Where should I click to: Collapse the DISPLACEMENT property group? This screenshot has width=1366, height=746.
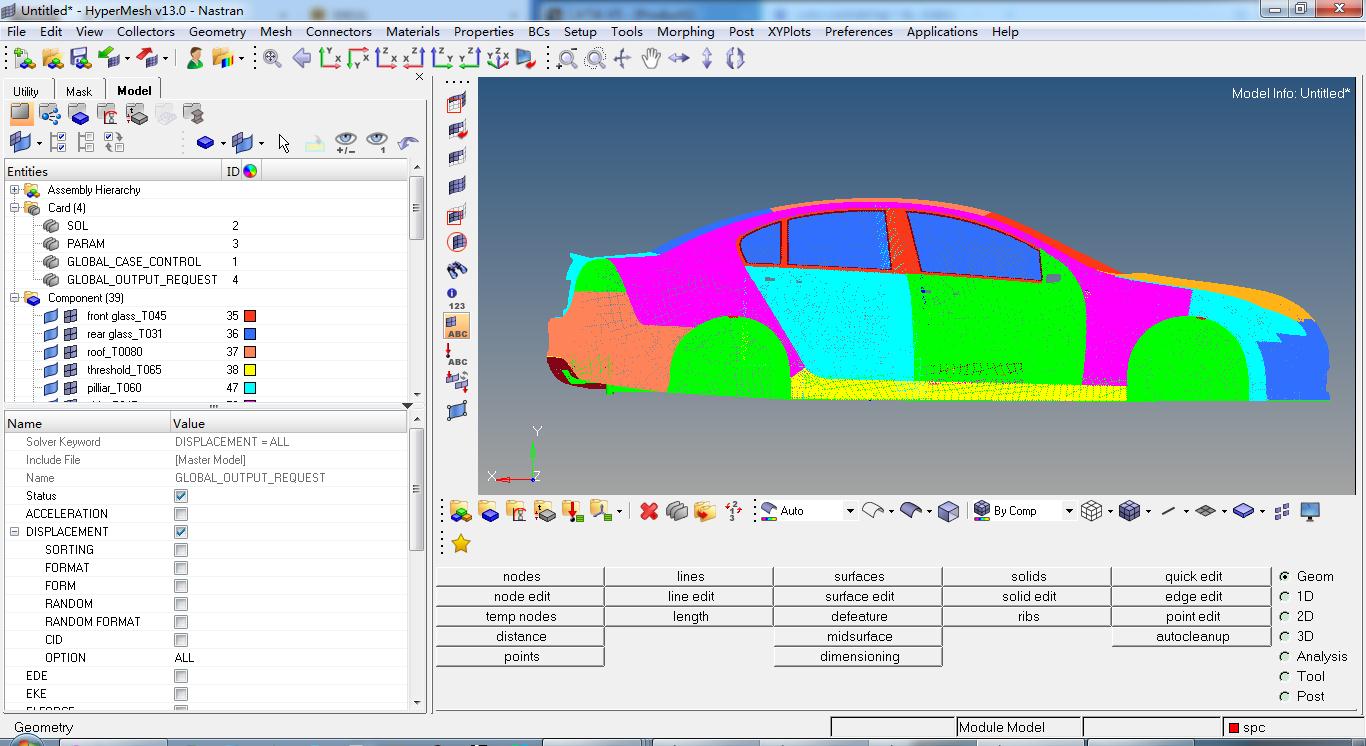[x=15, y=532]
